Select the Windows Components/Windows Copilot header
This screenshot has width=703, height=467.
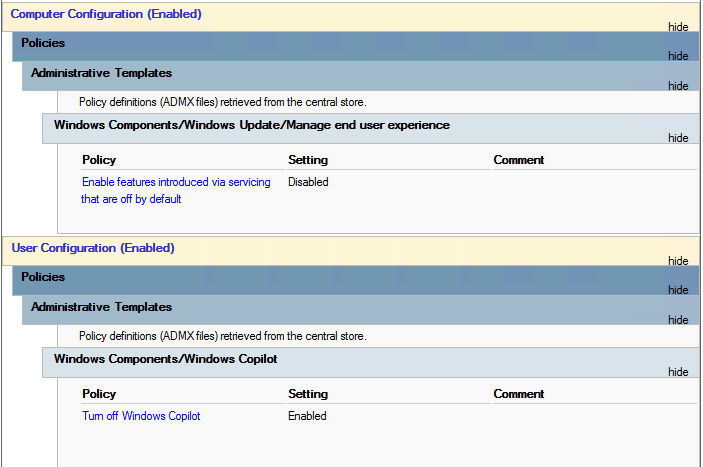[165, 359]
